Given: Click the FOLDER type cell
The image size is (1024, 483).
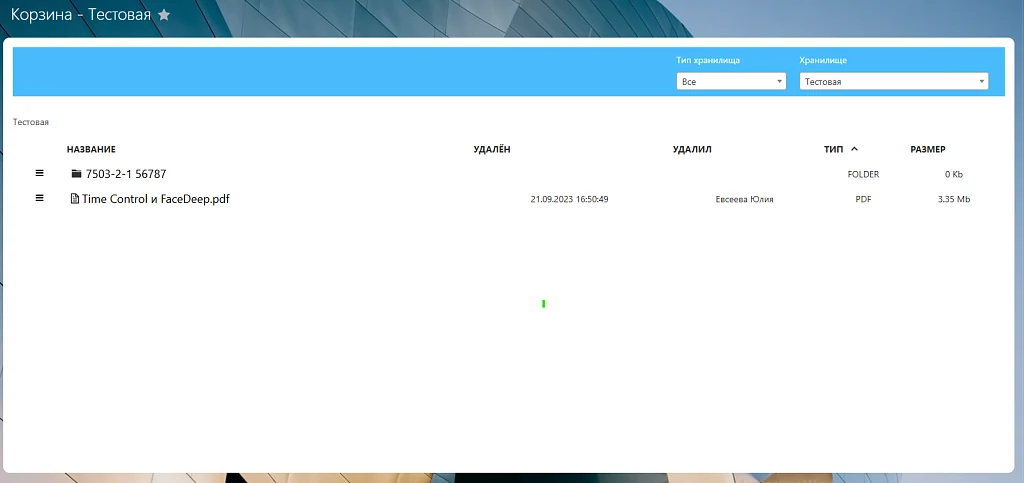Looking at the screenshot, I should click(863, 174).
